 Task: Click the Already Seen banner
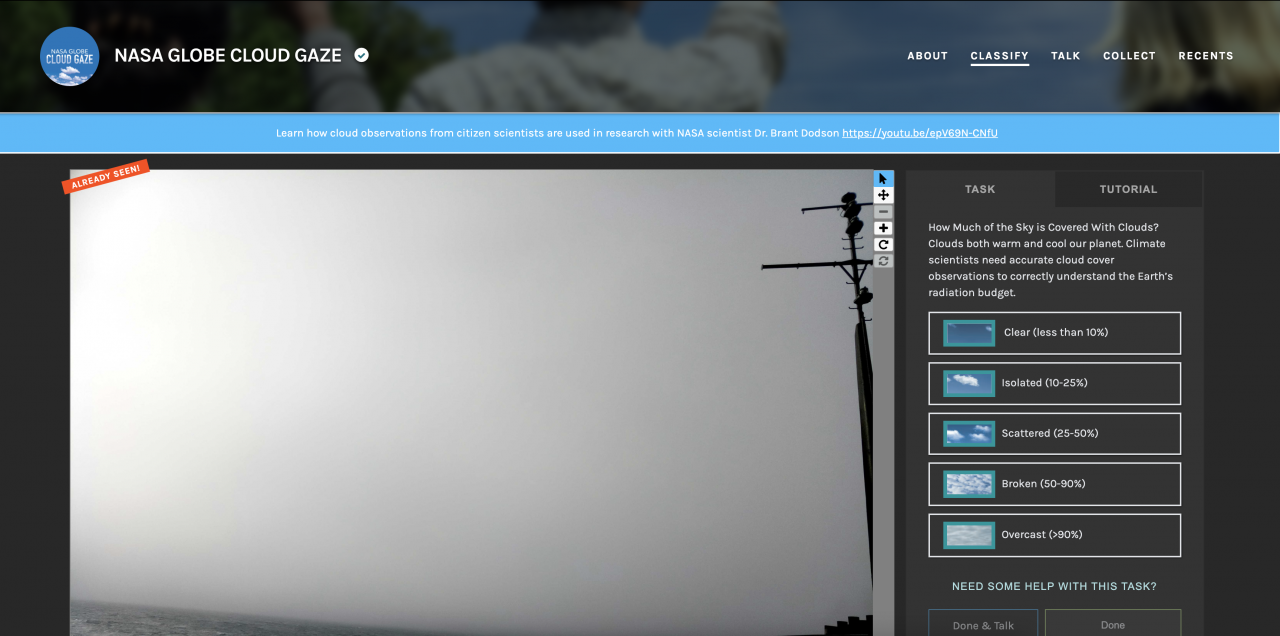point(106,176)
